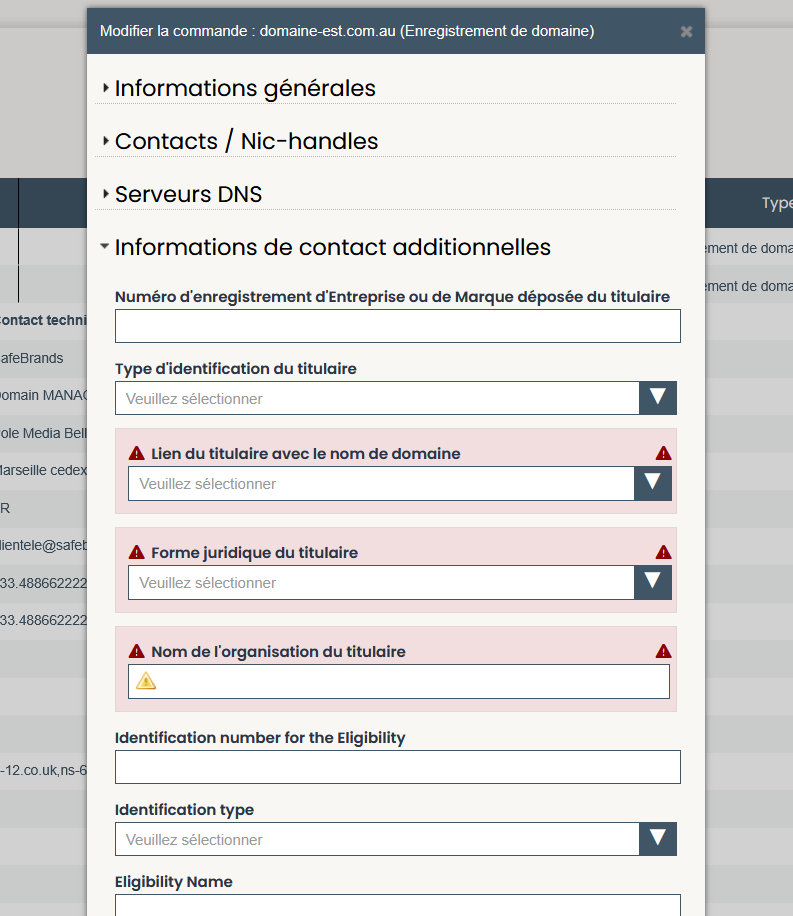Click Numéro d'enregistrement d'Entreprise input field
Screen dimensions: 793x916
click(x=397, y=326)
